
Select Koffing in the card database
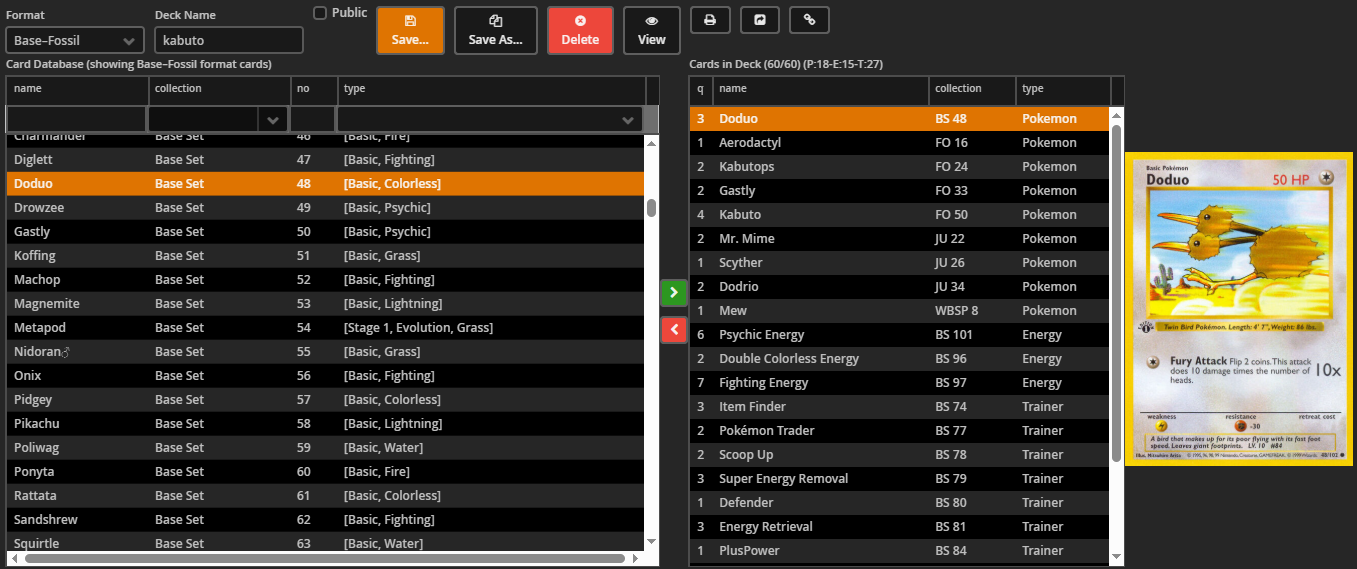point(326,256)
